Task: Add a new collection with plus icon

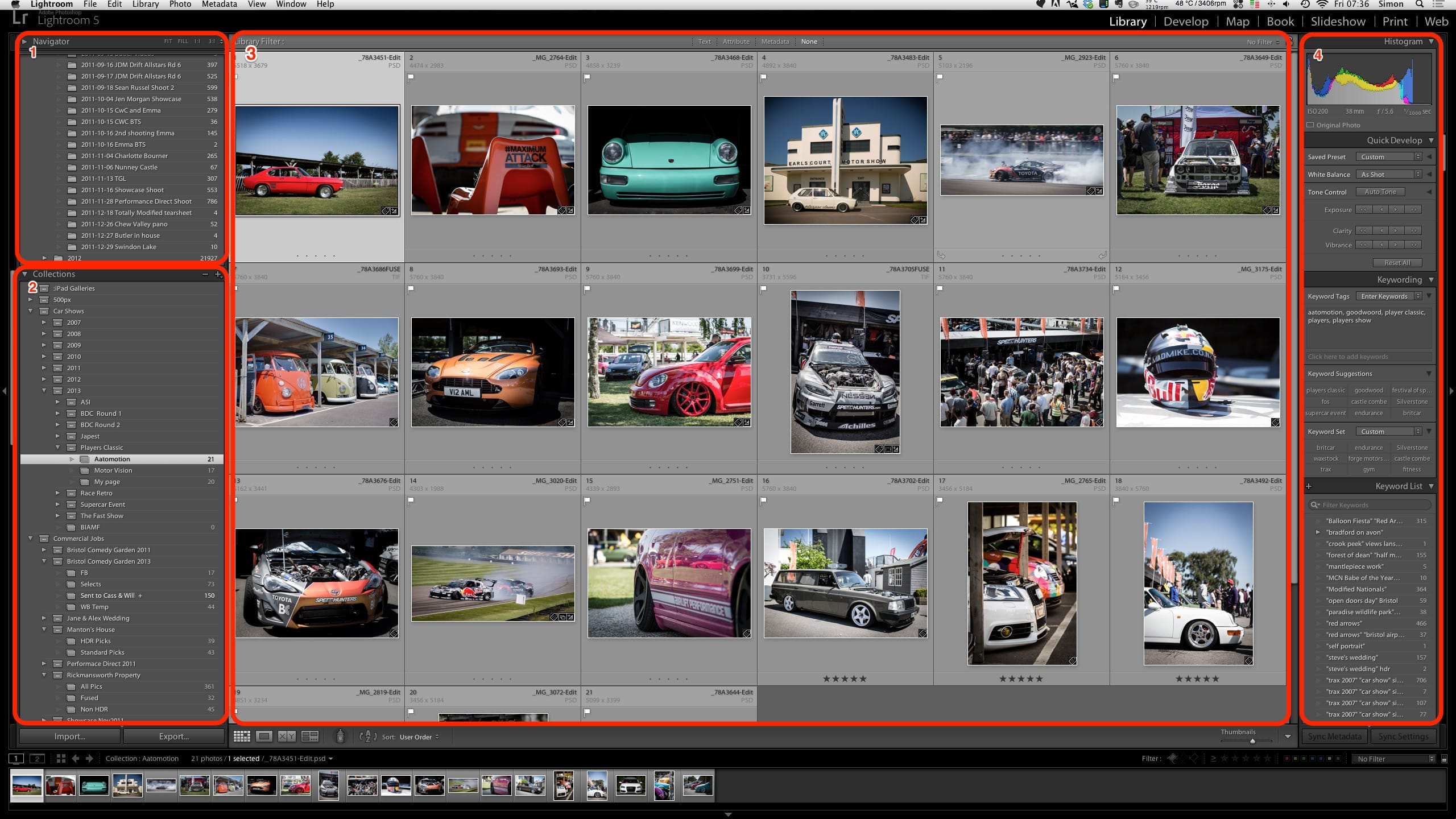Action: point(218,274)
